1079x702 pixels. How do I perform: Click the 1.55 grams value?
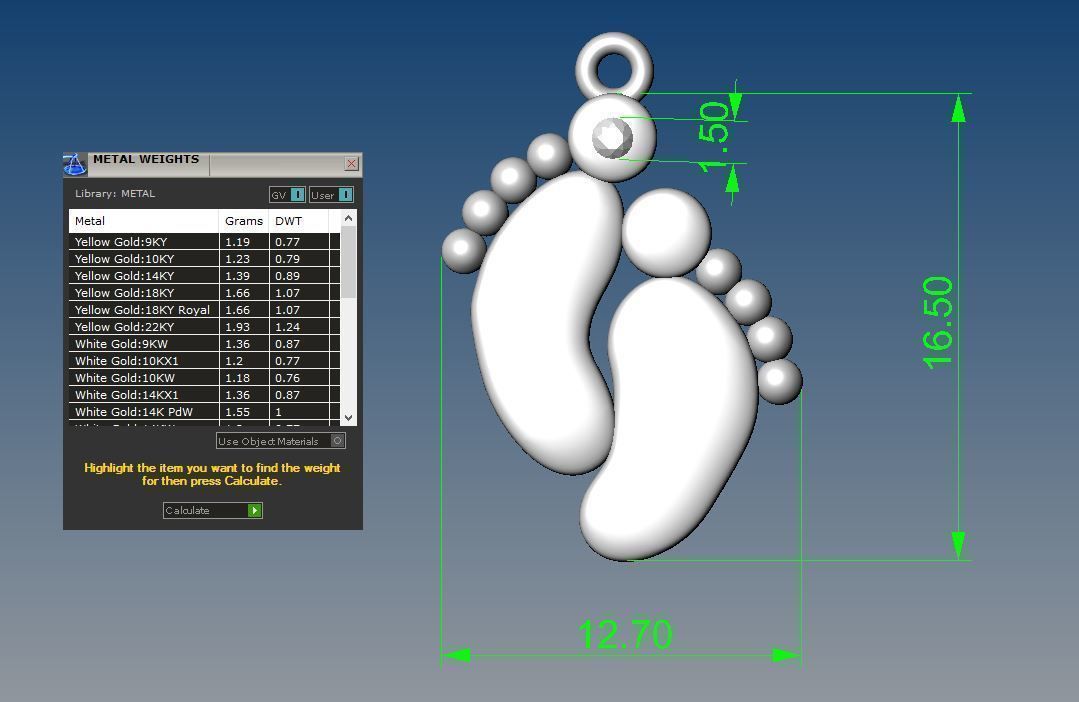click(237, 412)
